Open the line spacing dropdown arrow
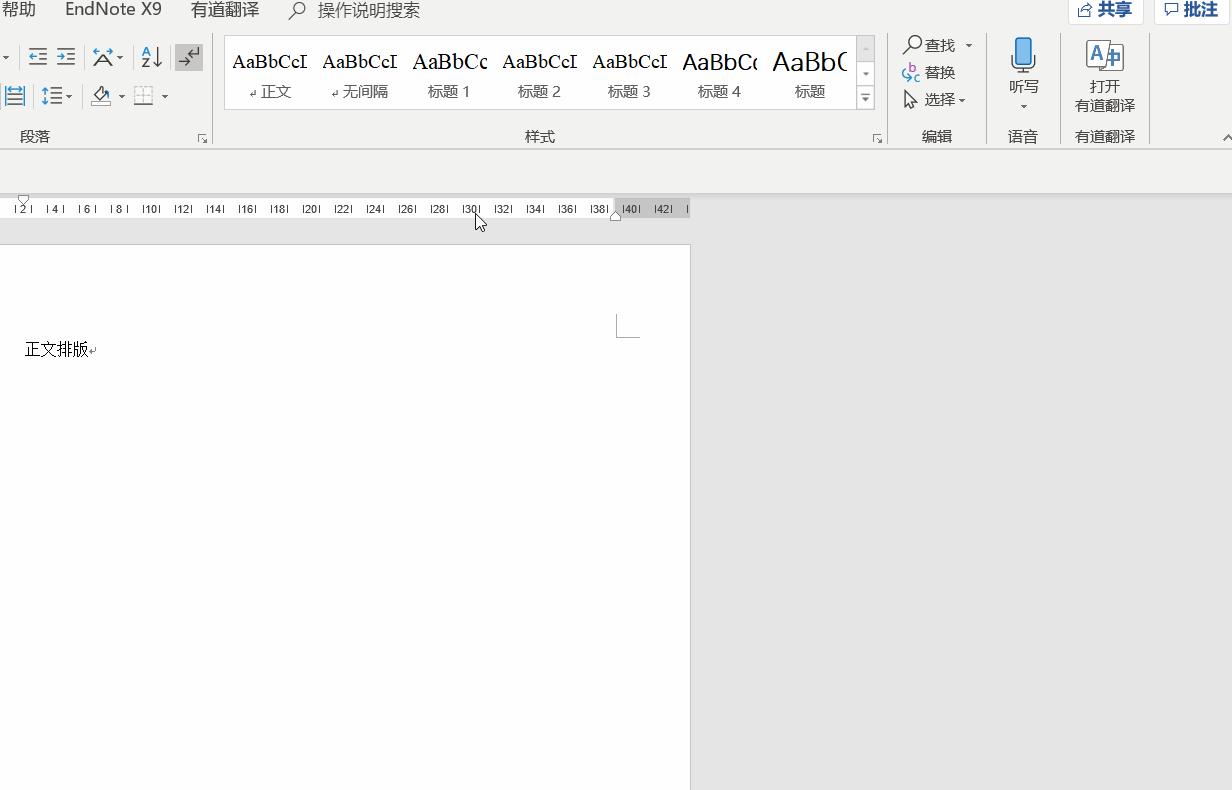Screen dimensions: 1232x790 [69, 96]
